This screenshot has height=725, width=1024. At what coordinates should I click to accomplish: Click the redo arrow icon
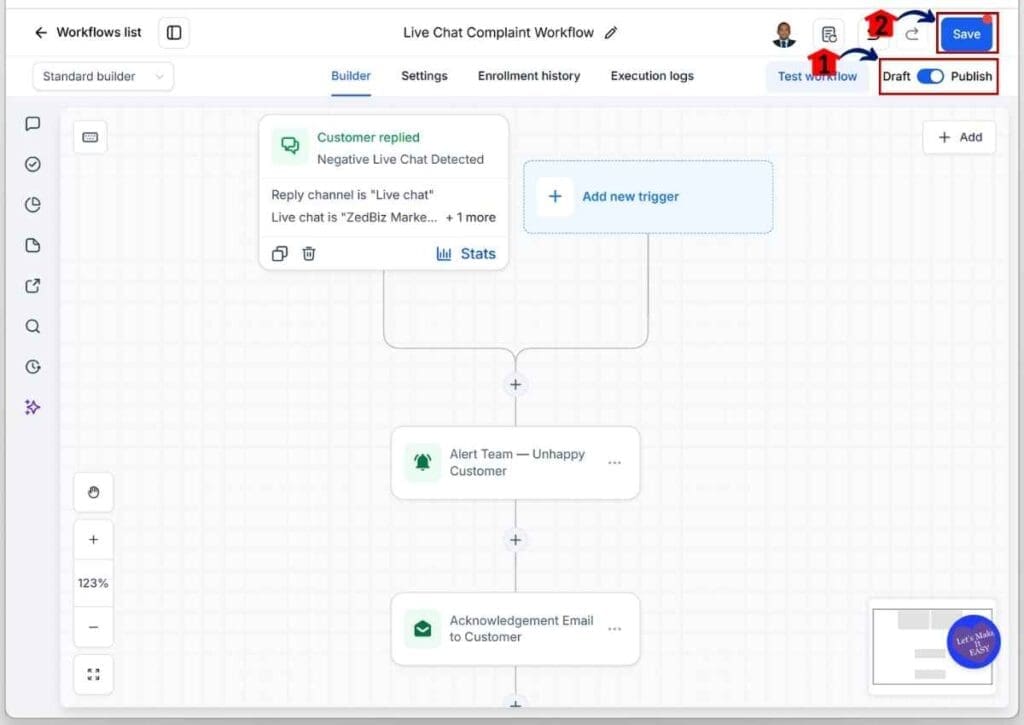(912, 34)
